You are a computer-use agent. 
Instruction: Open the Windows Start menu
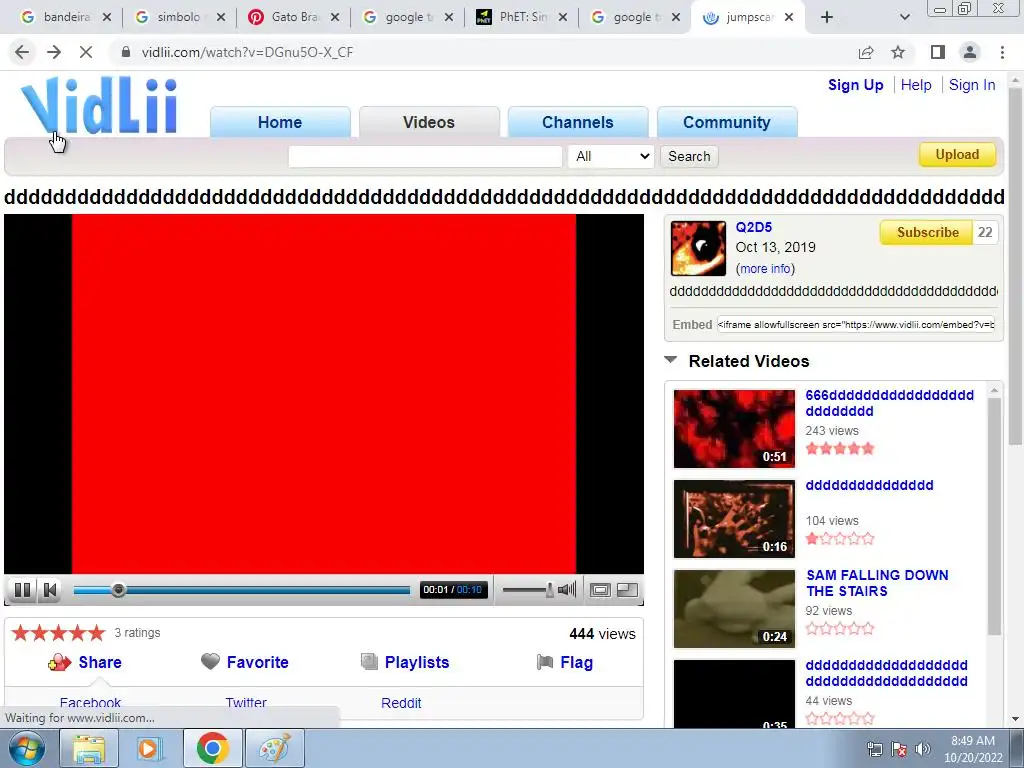coord(26,748)
